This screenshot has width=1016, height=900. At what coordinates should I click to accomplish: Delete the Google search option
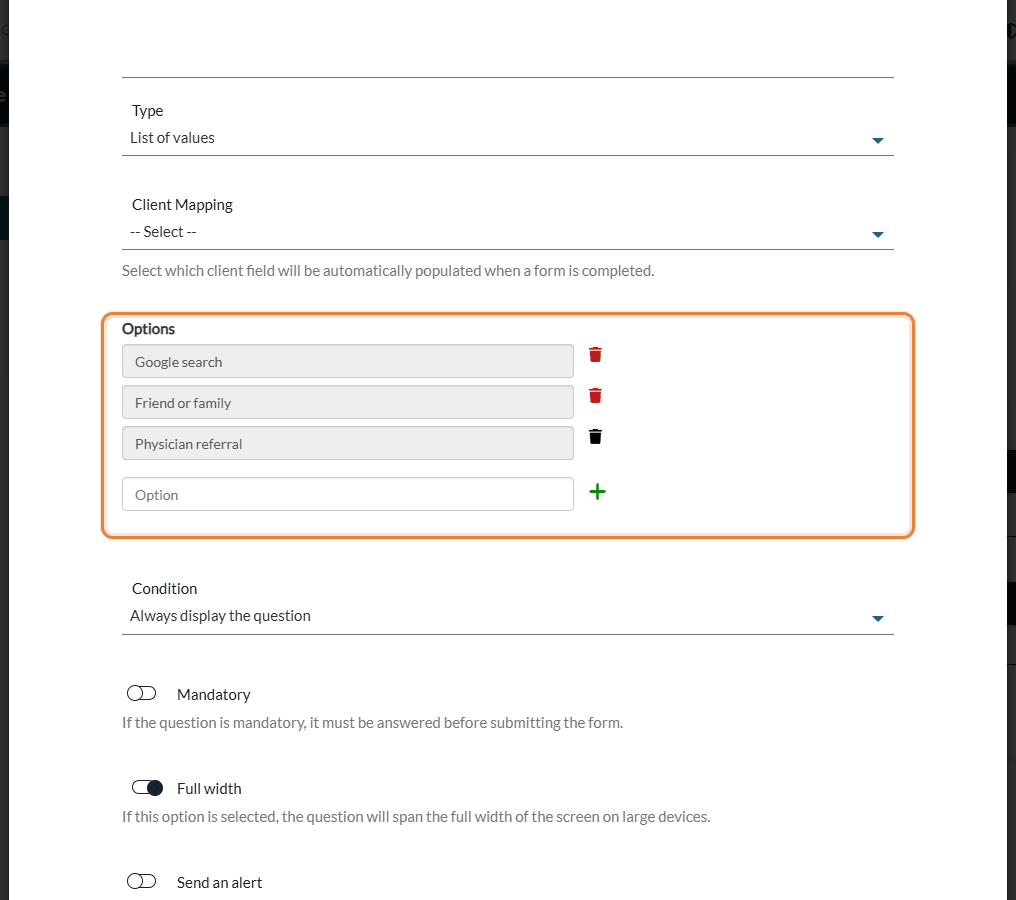[x=595, y=354]
